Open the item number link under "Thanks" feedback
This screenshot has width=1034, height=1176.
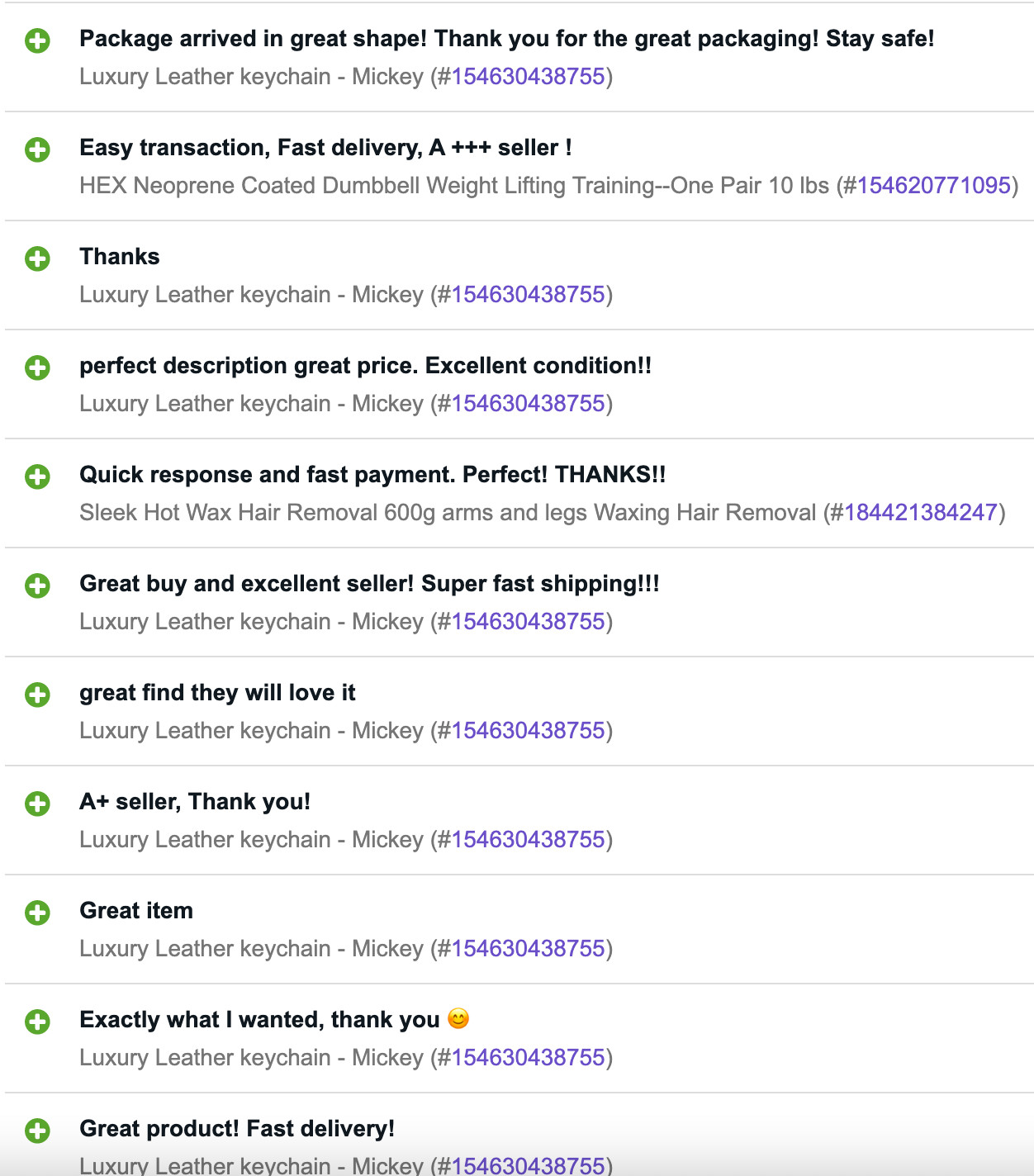[528, 295]
